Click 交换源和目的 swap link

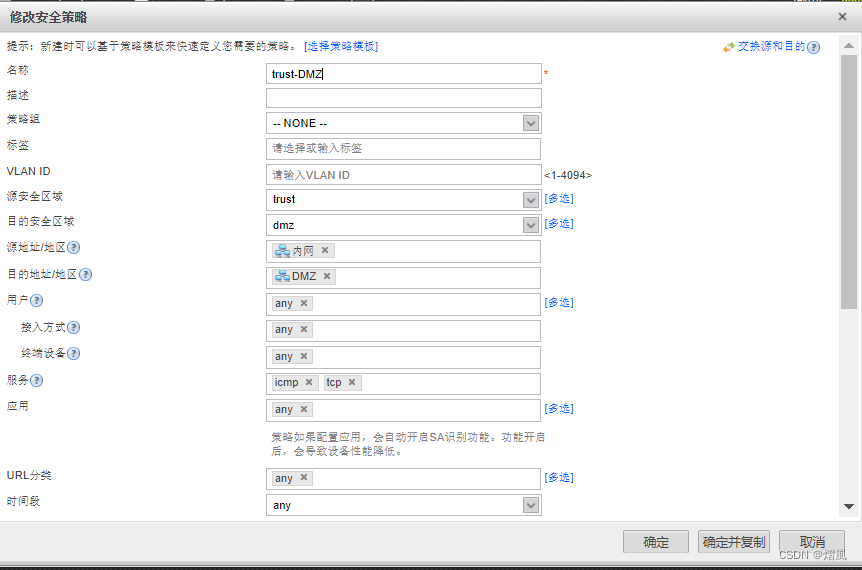[x=771, y=47]
